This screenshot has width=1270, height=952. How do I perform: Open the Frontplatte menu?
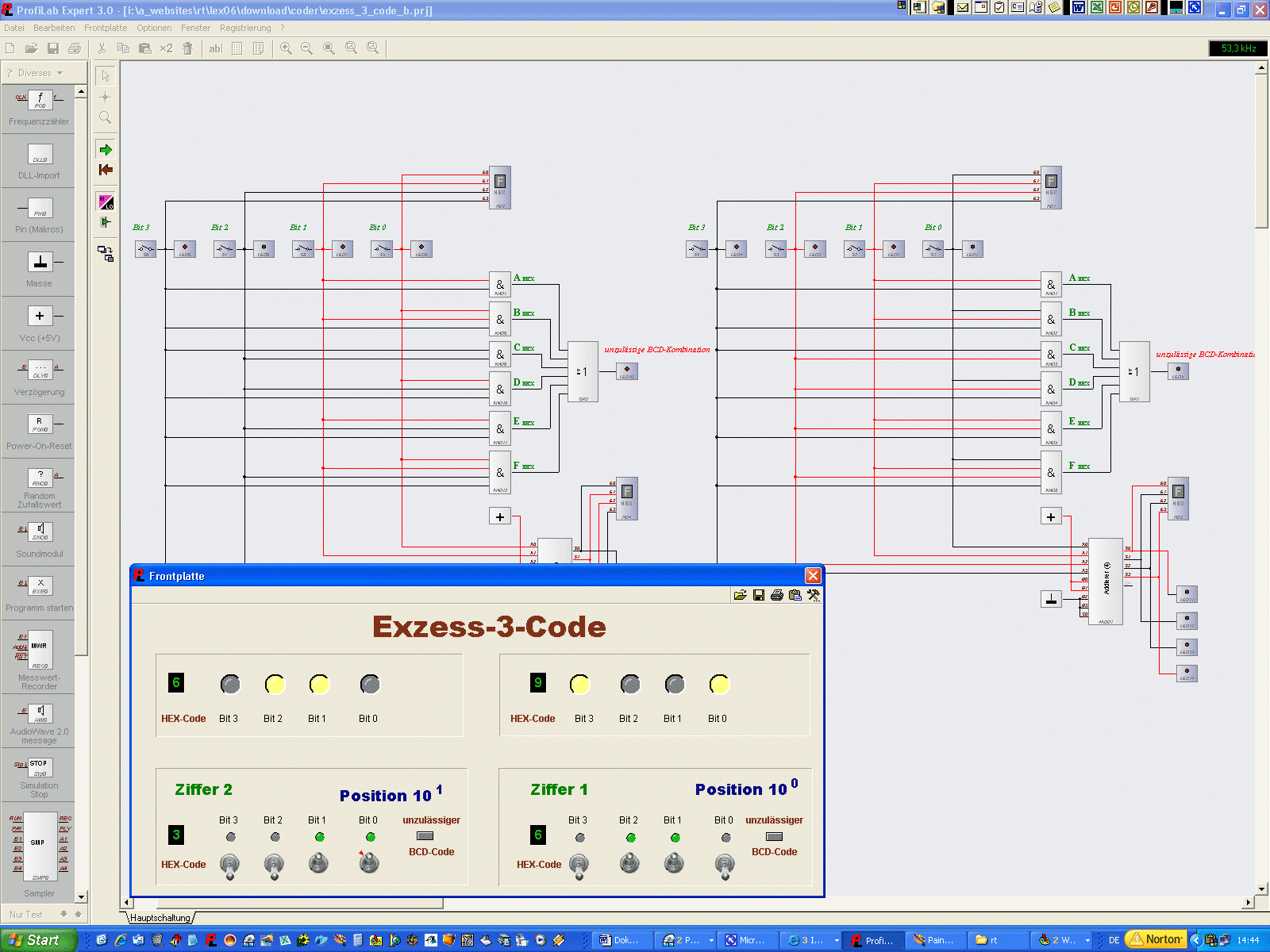pos(106,28)
